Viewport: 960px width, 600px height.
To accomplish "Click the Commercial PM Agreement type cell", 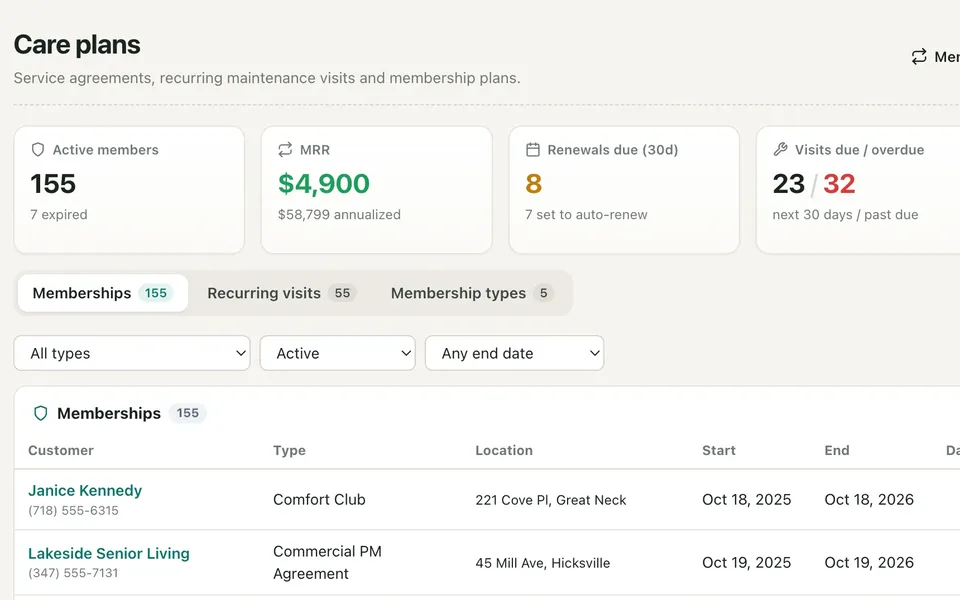I will coord(328,563).
